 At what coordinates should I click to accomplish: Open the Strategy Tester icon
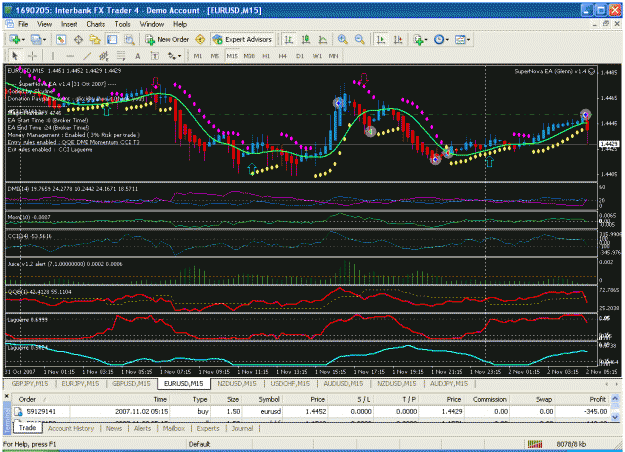pos(129,39)
